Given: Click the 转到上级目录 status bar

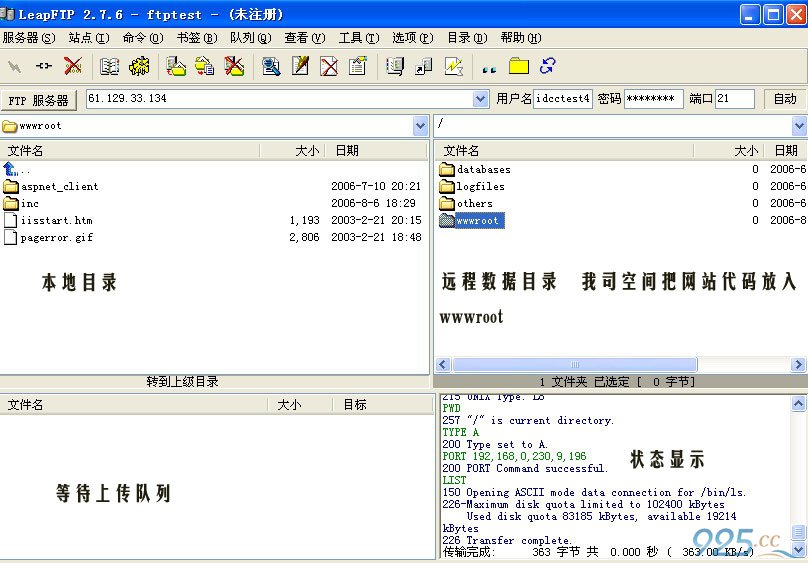Looking at the screenshot, I should click(214, 382).
